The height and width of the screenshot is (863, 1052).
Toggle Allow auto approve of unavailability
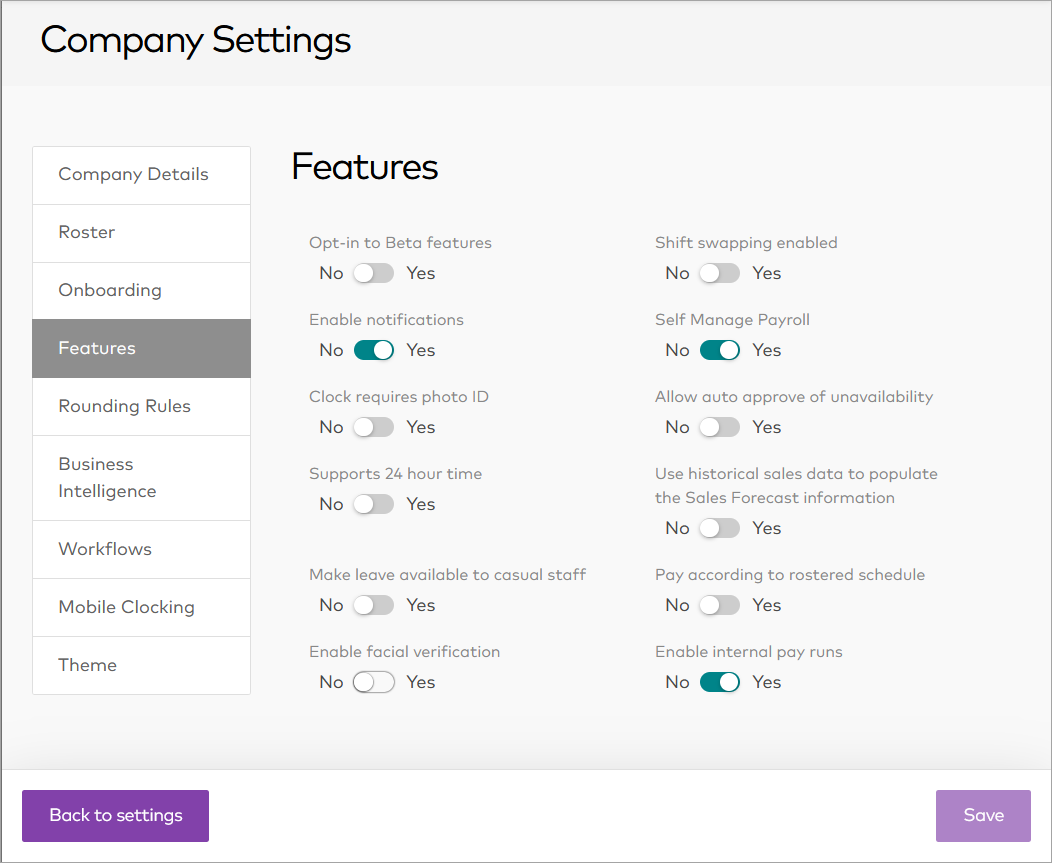pyautogui.click(x=720, y=427)
